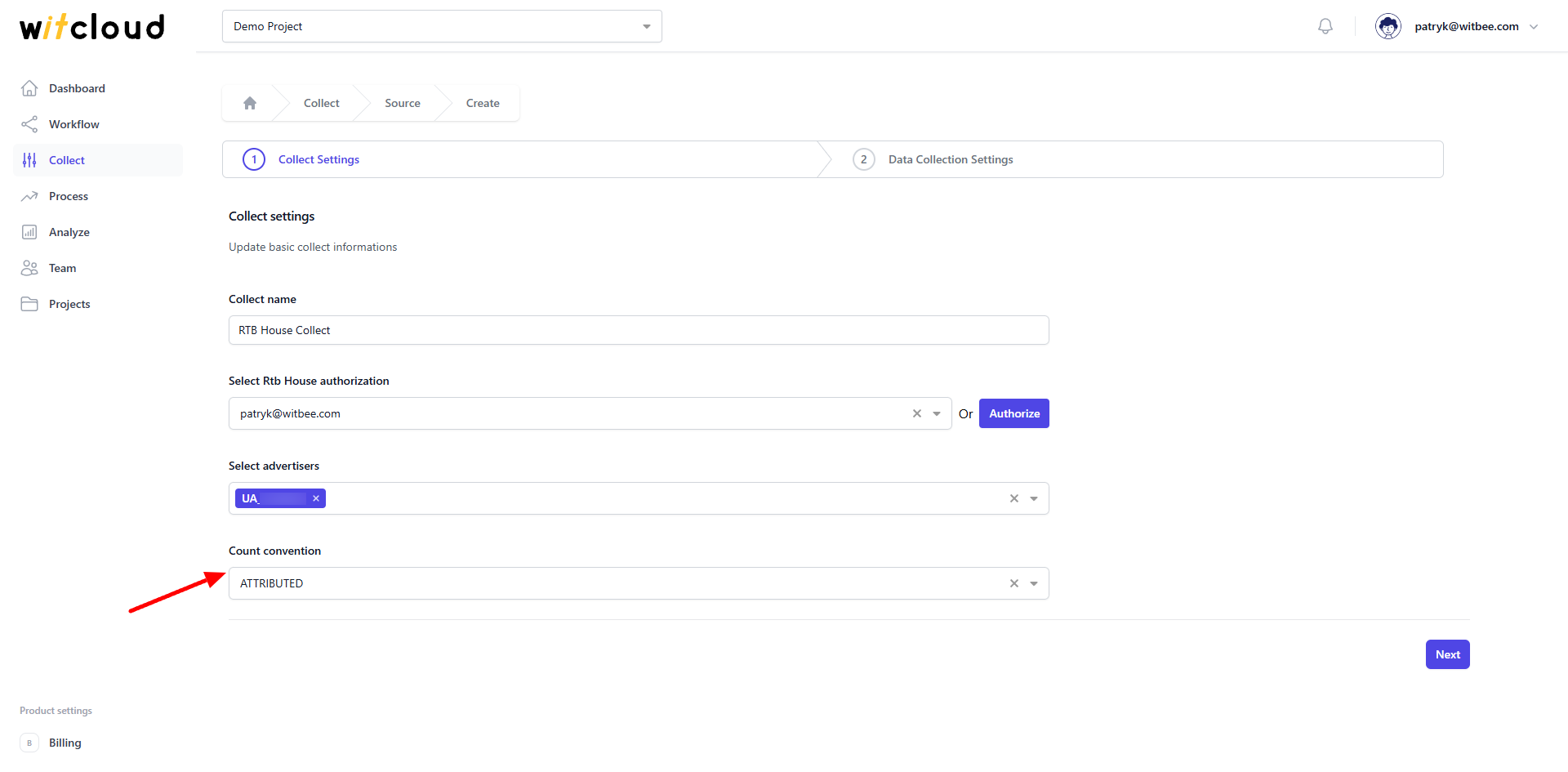Open the notifications bell
This screenshot has width=1568, height=772.
click(1325, 26)
